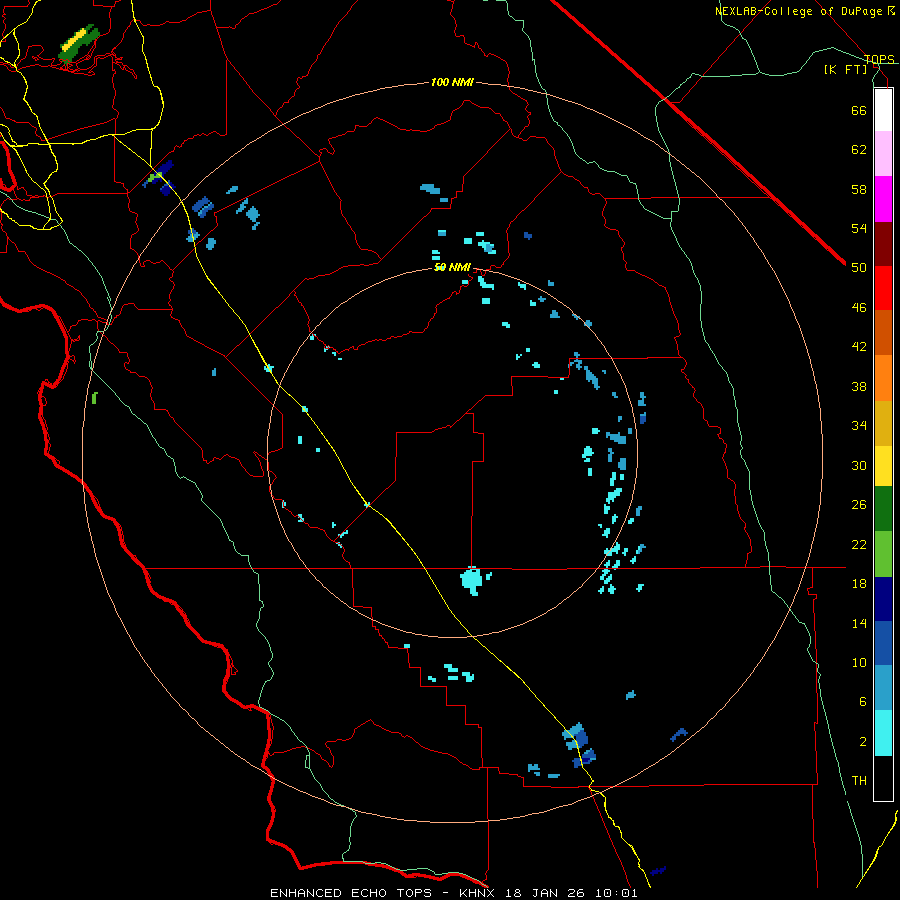Screen dimensions: 900x900
Task: Click the ENHANCED ECHO TOPS caption text
Action: tap(351, 893)
